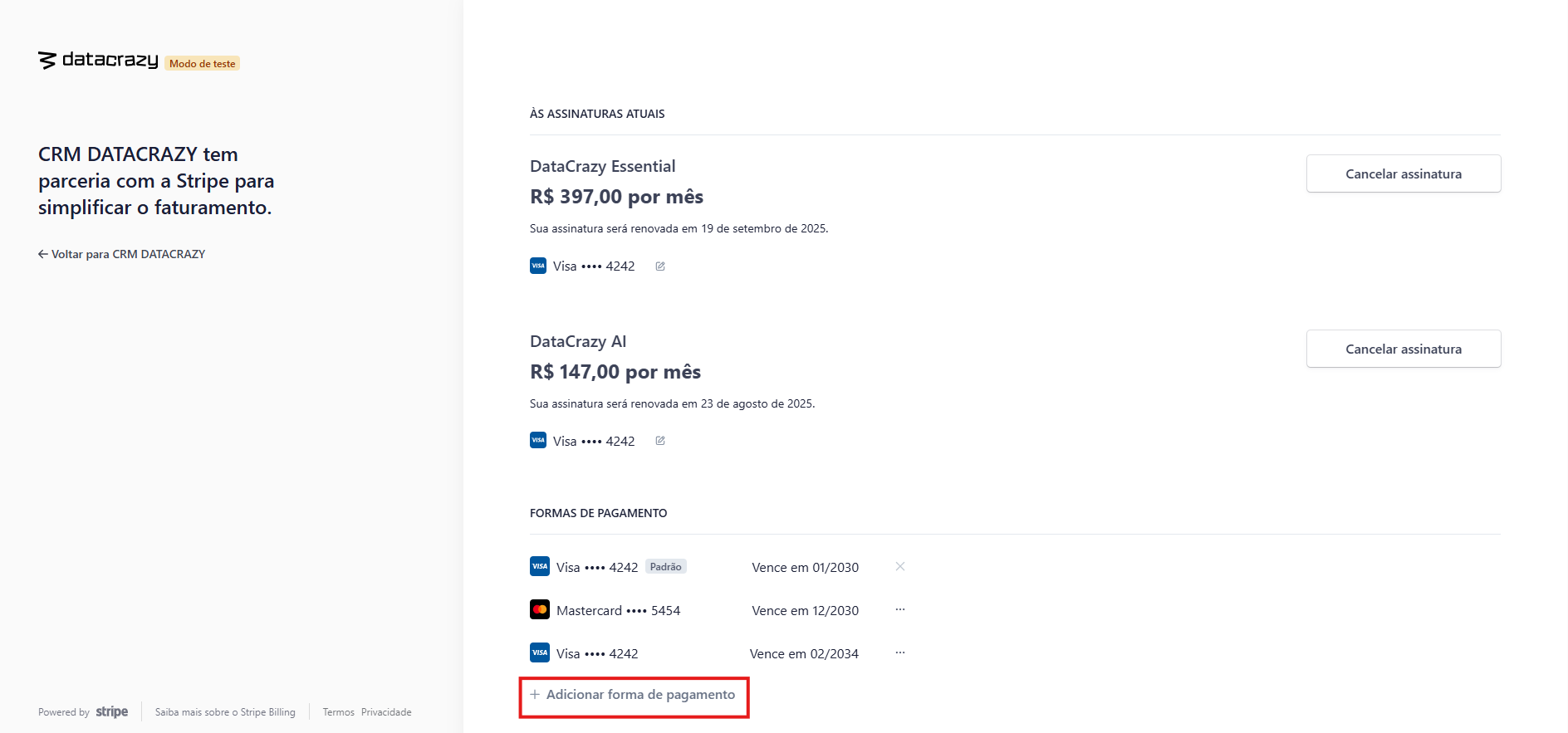Viewport: 1568px width, 733px height.
Task: Click Visa icon under DataCrazy AI
Action: [538, 440]
